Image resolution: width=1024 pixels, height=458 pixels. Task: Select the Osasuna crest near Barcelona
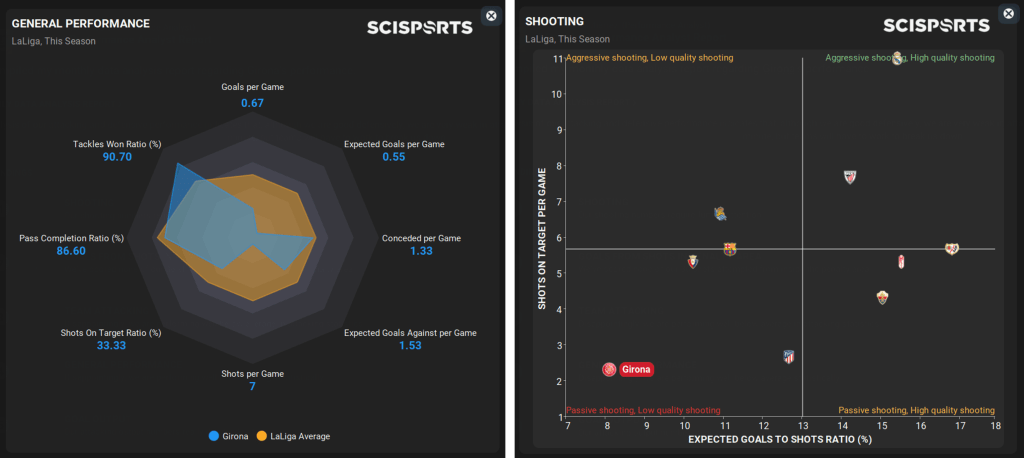pyautogui.click(x=692, y=261)
